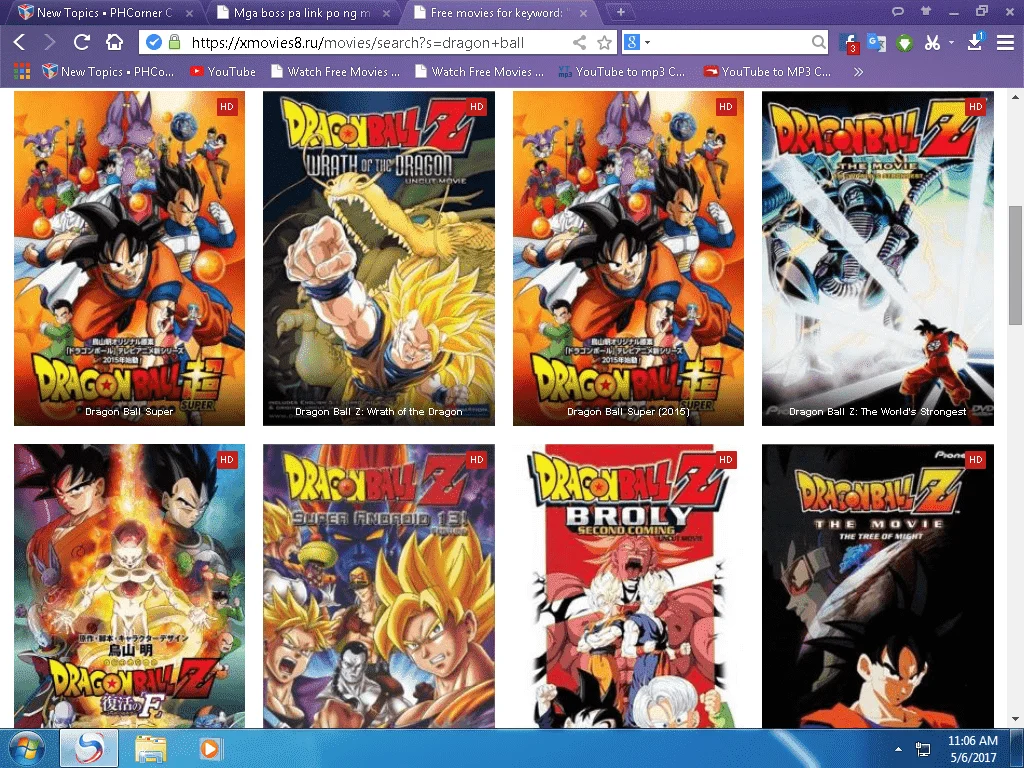Screen dimensions: 1024x768
Task: Click the magnifier search icon
Action: (818, 42)
